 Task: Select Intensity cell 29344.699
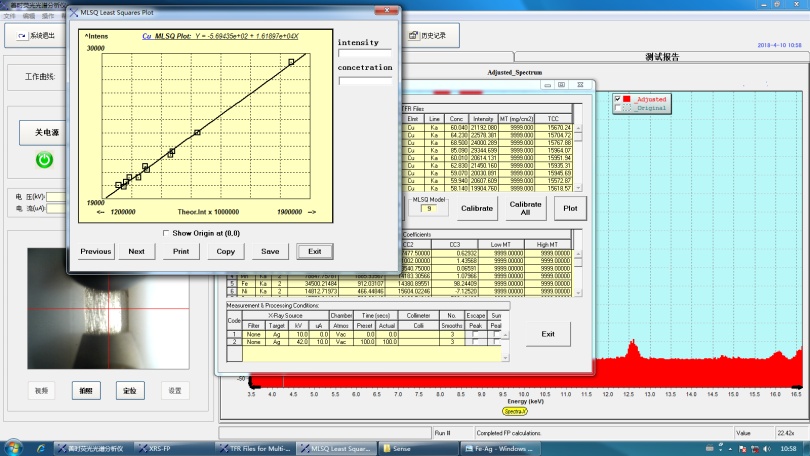coord(483,150)
